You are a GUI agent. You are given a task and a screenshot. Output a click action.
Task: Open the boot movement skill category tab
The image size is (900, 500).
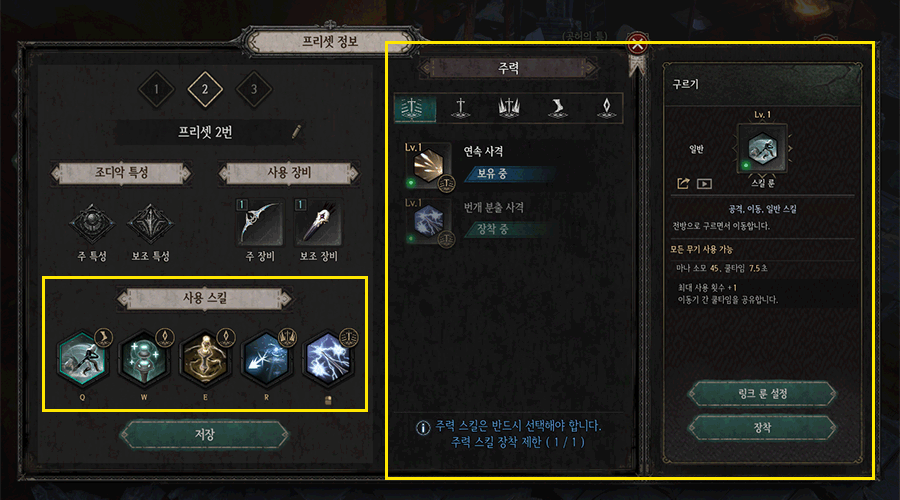point(557,107)
